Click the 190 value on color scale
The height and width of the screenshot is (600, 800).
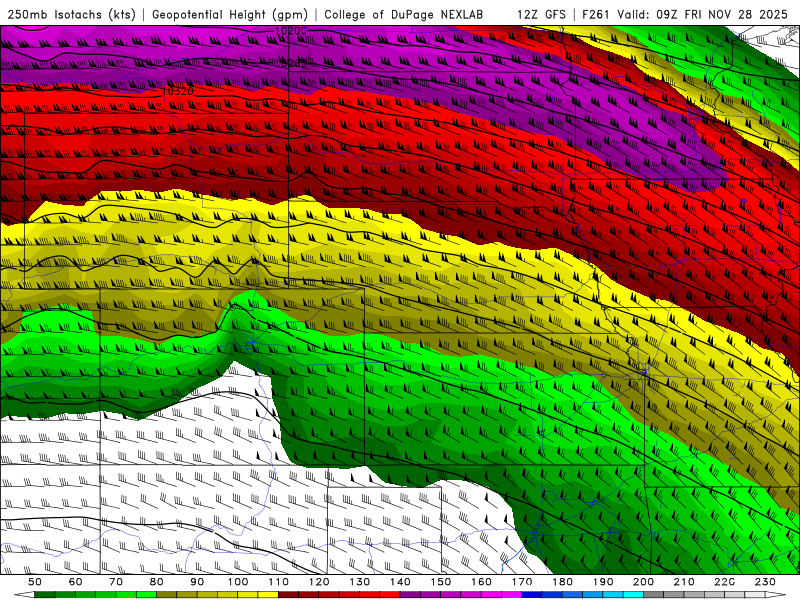click(x=603, y=582)
